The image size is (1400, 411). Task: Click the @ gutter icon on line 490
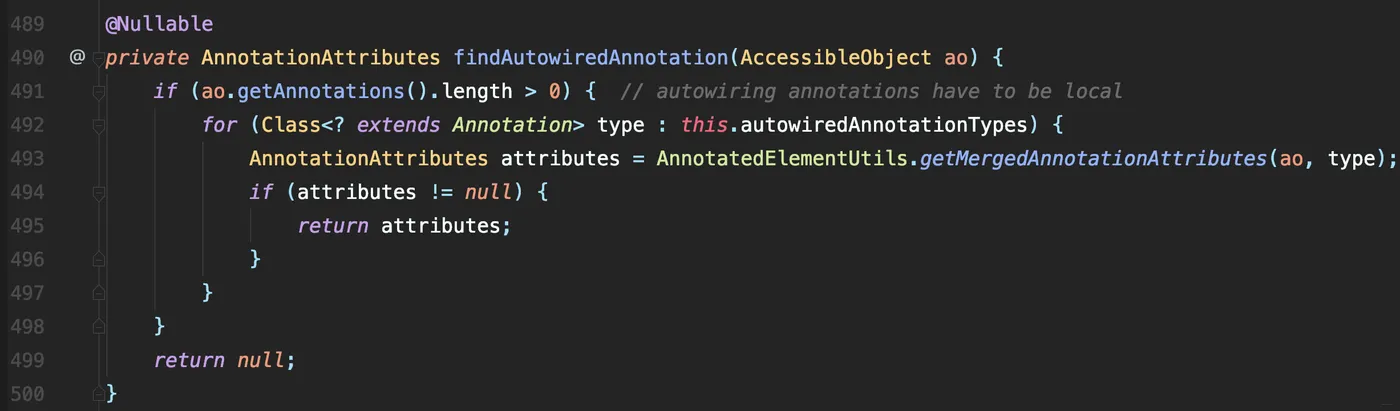click(x=77, y=57)
